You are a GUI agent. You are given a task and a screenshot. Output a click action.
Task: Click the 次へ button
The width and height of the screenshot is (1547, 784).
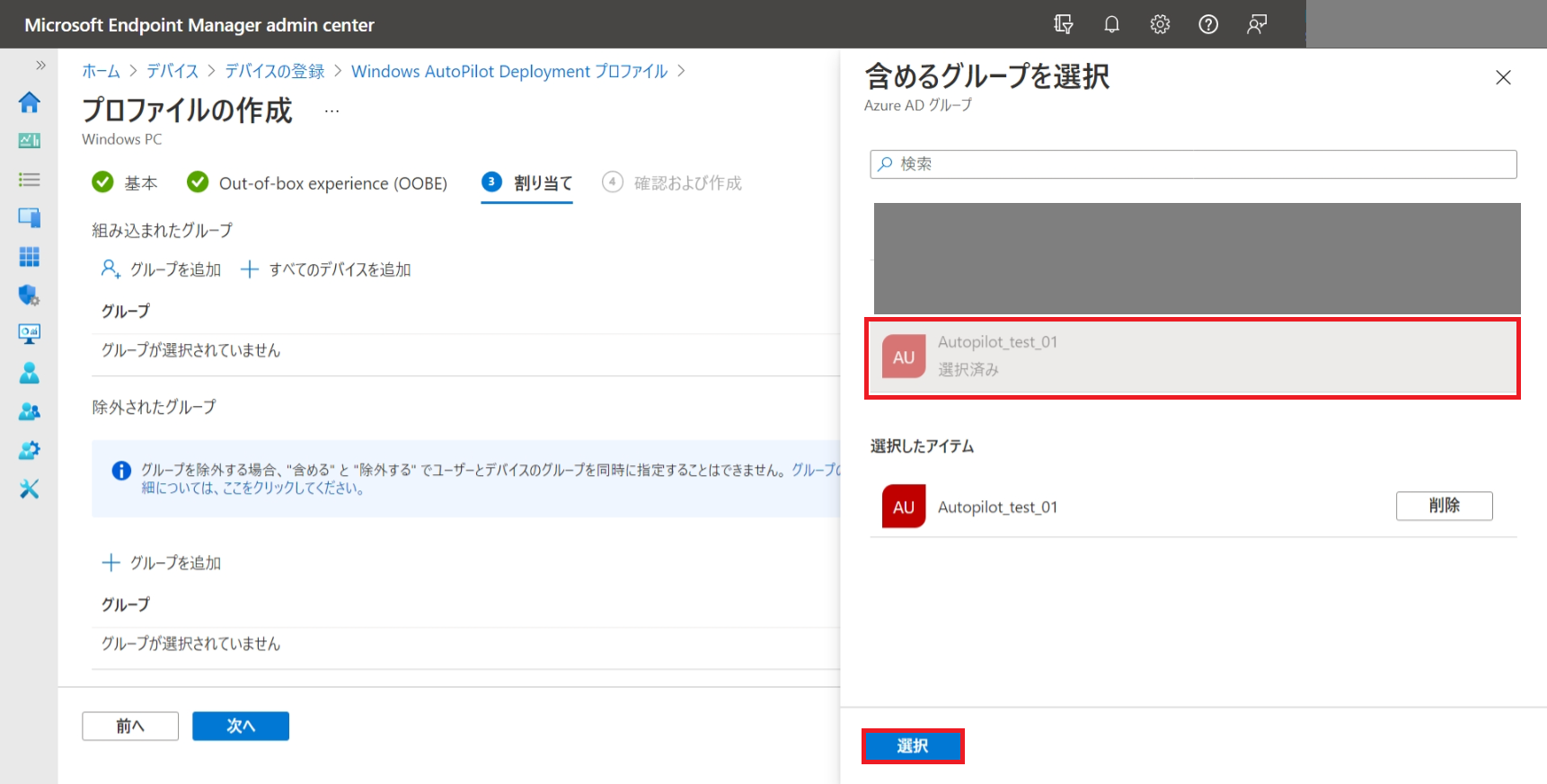(x=241, y=726)
